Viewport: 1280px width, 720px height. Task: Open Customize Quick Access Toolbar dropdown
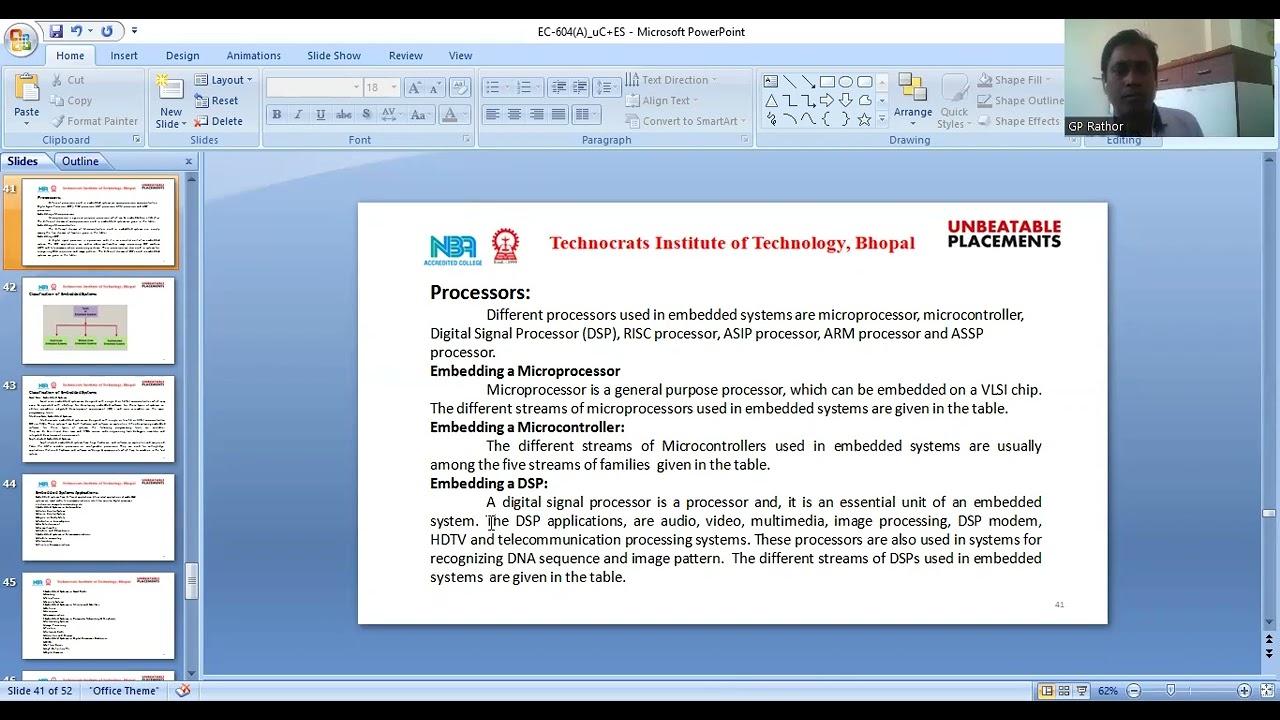(x=134, y=31)
